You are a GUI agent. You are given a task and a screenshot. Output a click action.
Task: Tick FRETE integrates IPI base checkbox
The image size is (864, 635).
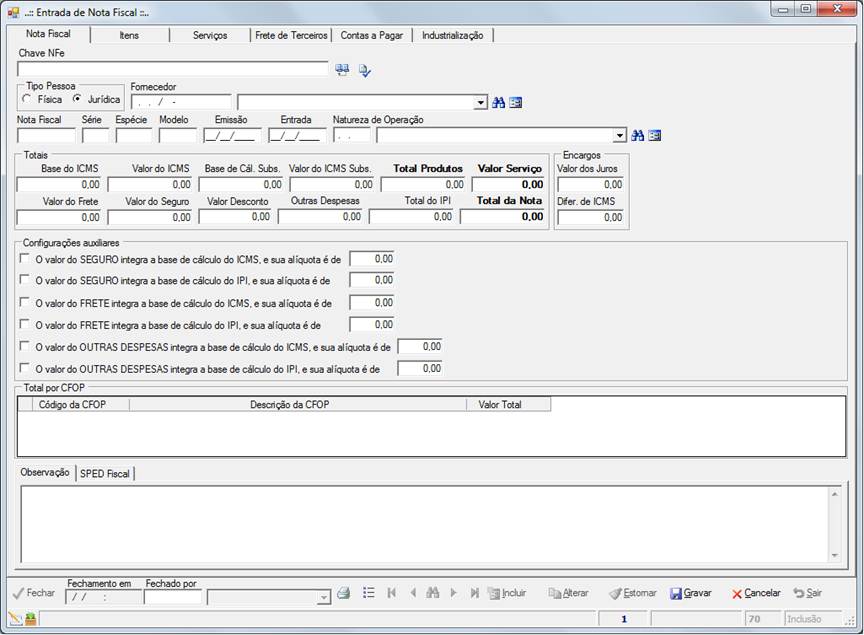click(x=24, y=325)
